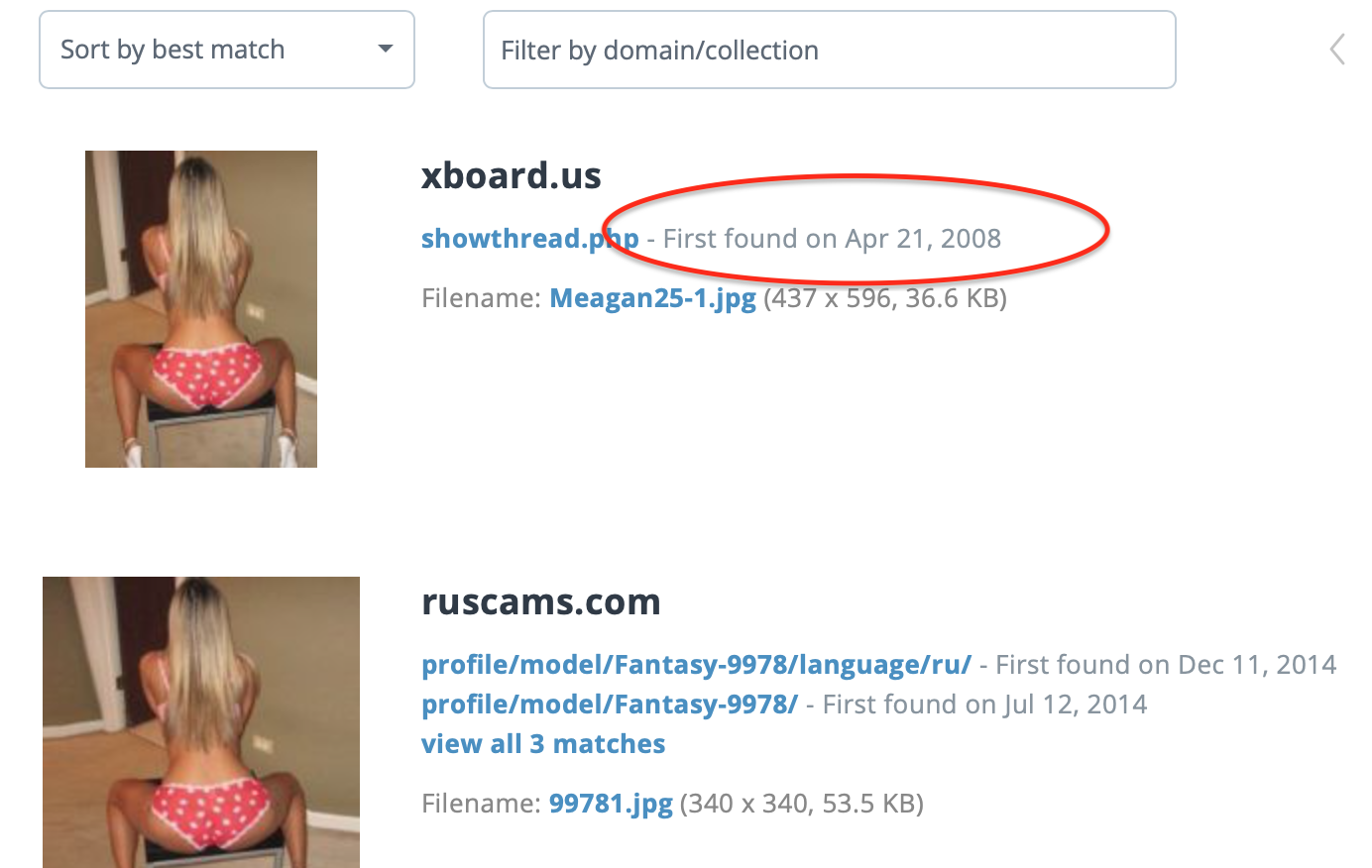
Task: Click the First found on Apr 21, 2008 text
Action: 832,239
